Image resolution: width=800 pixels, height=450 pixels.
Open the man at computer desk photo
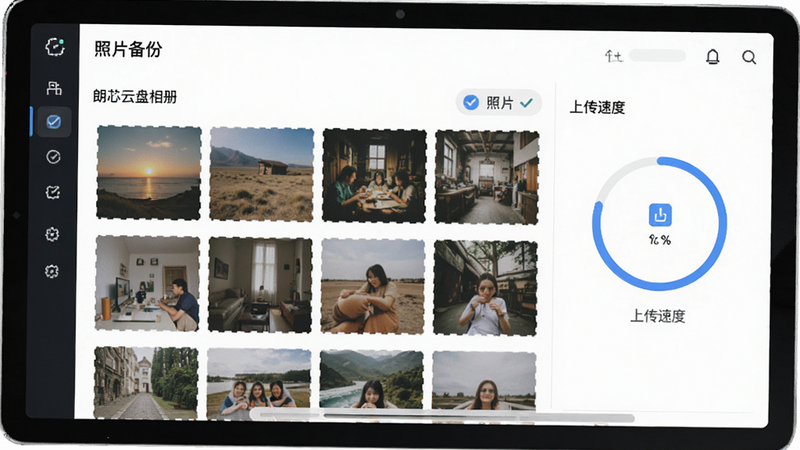(x=147, y=283)
